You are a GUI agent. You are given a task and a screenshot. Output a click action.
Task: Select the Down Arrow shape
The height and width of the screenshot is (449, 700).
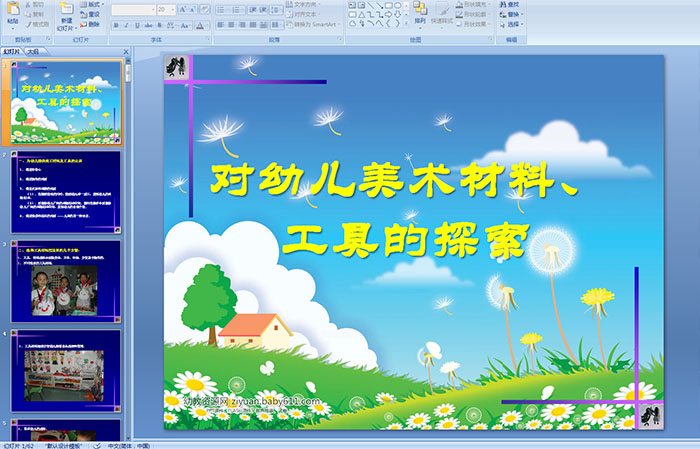[397, 14]
